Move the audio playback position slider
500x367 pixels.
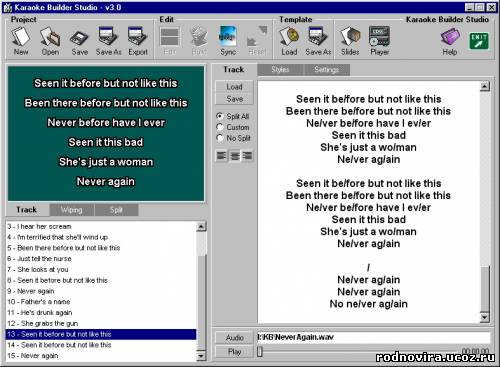click(260, 351)
